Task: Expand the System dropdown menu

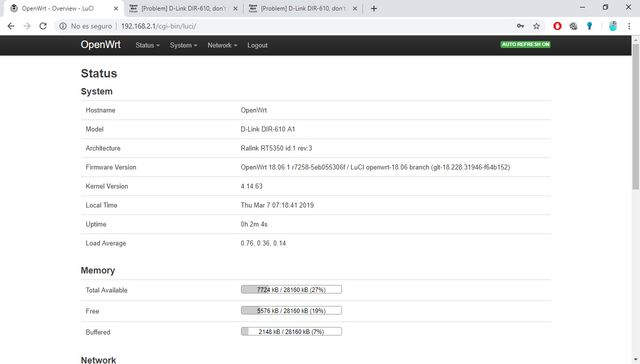Action: (x=183, y=45)
